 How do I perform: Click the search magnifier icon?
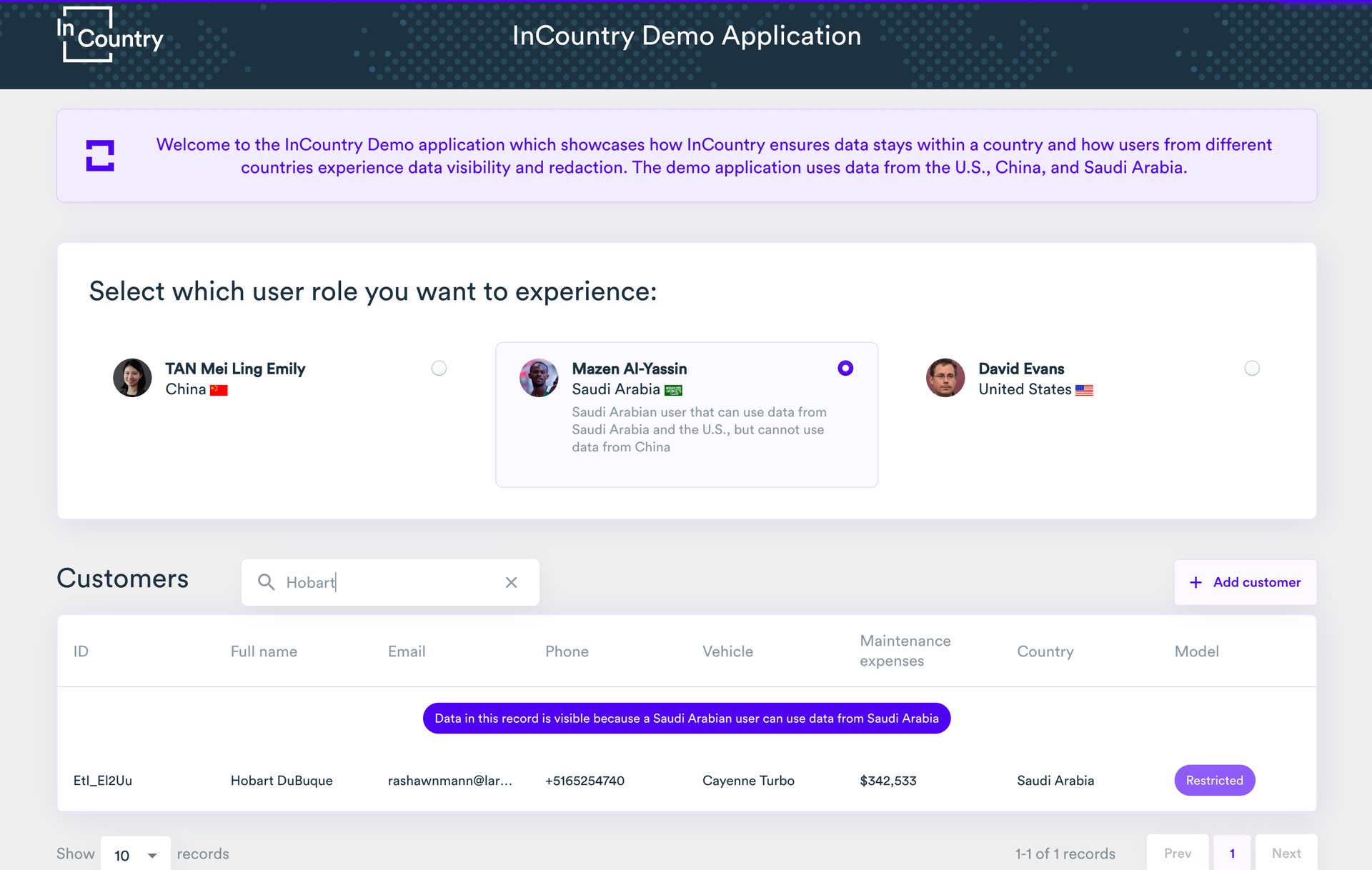click(x=266, y=582)
